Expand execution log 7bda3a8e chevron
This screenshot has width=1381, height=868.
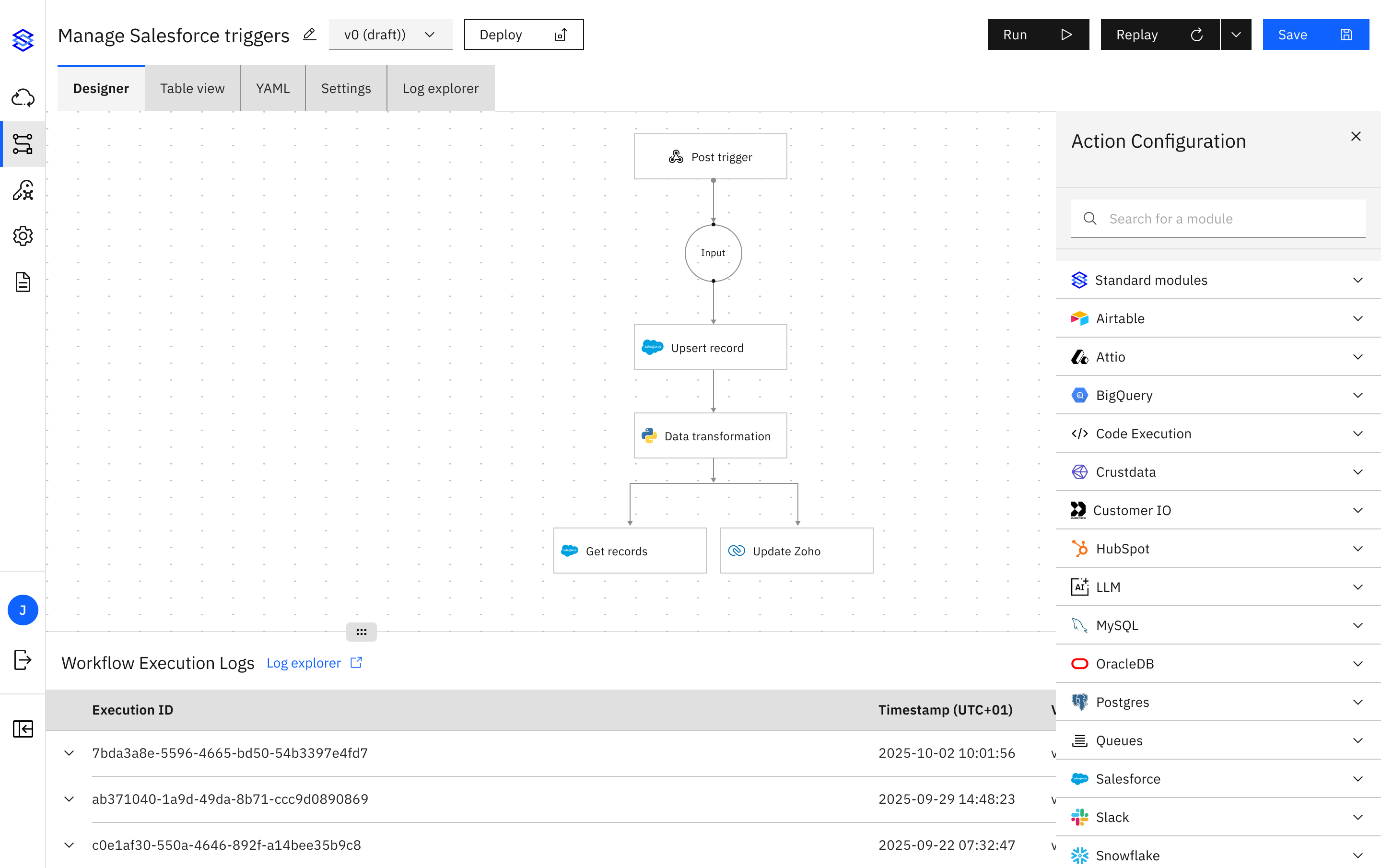point(70,753)
